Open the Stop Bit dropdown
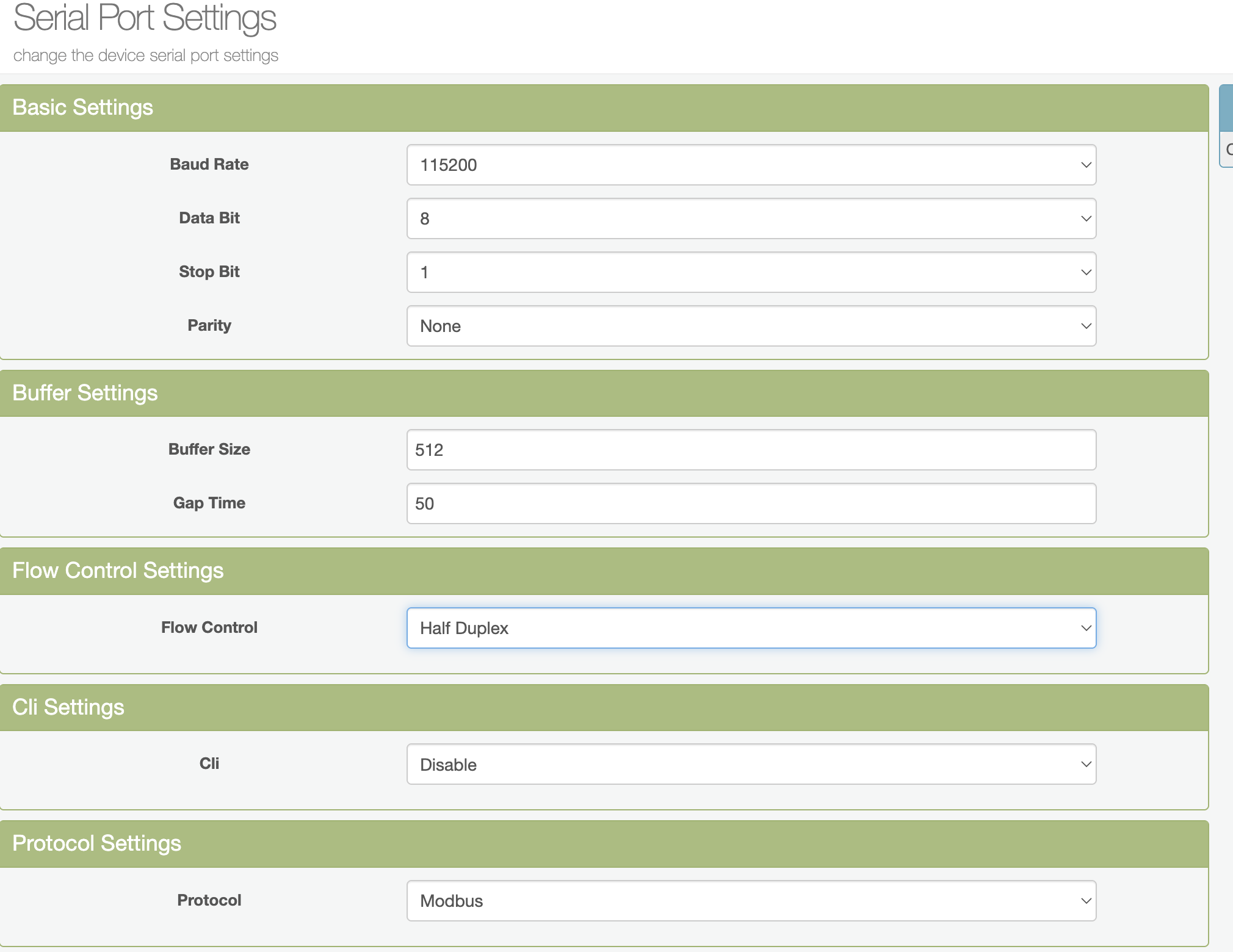 pyautogui.click(x=751, y=272)
